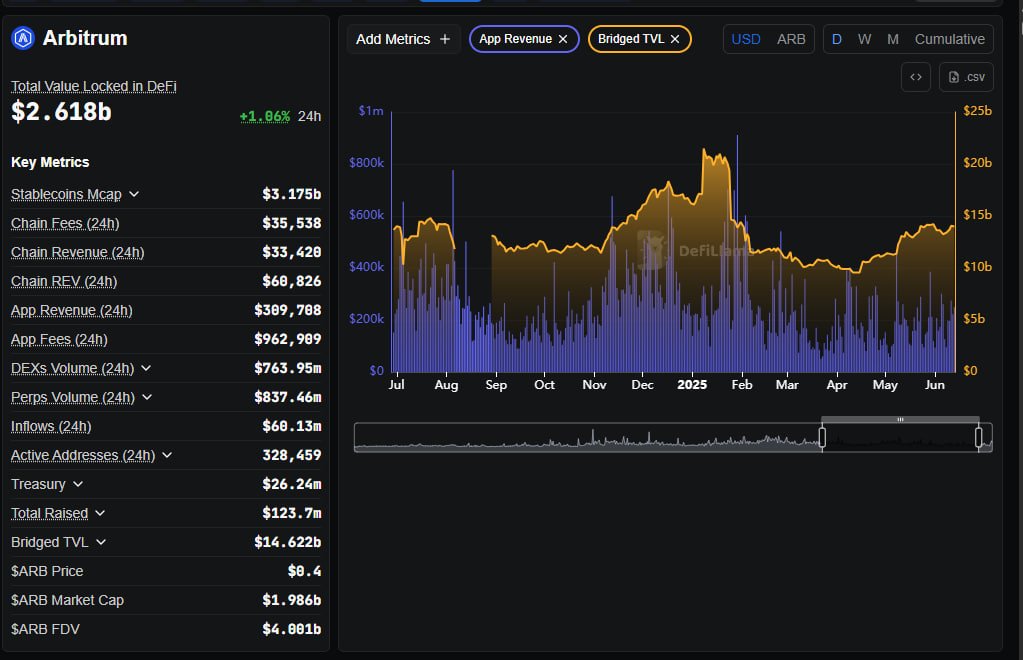Switch denomination to USD
This screenshot has width=1023, height=660.
point(746,39)
